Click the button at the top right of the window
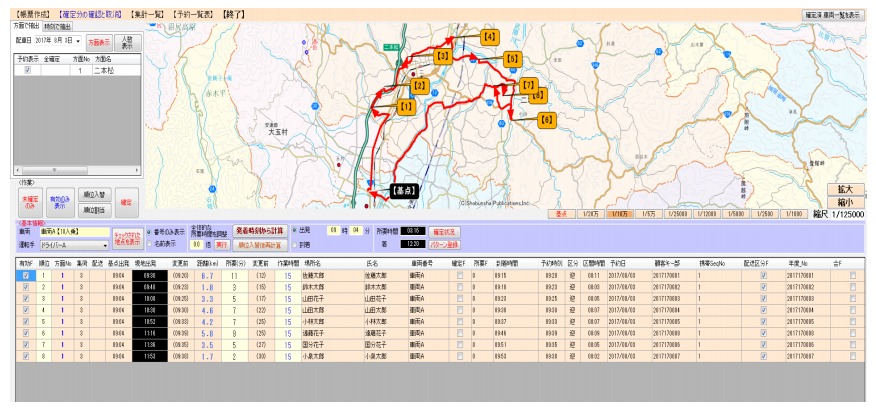Image resolution: width=876 pixels, height=410 pixels. point(833,15)
